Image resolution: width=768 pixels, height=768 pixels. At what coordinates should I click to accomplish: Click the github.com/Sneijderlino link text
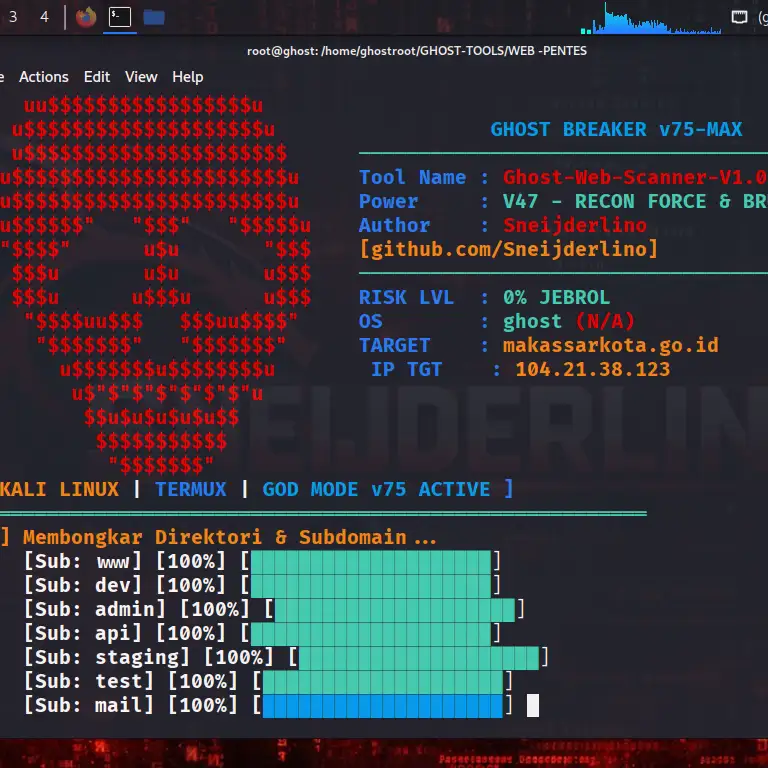pos(508,249)
